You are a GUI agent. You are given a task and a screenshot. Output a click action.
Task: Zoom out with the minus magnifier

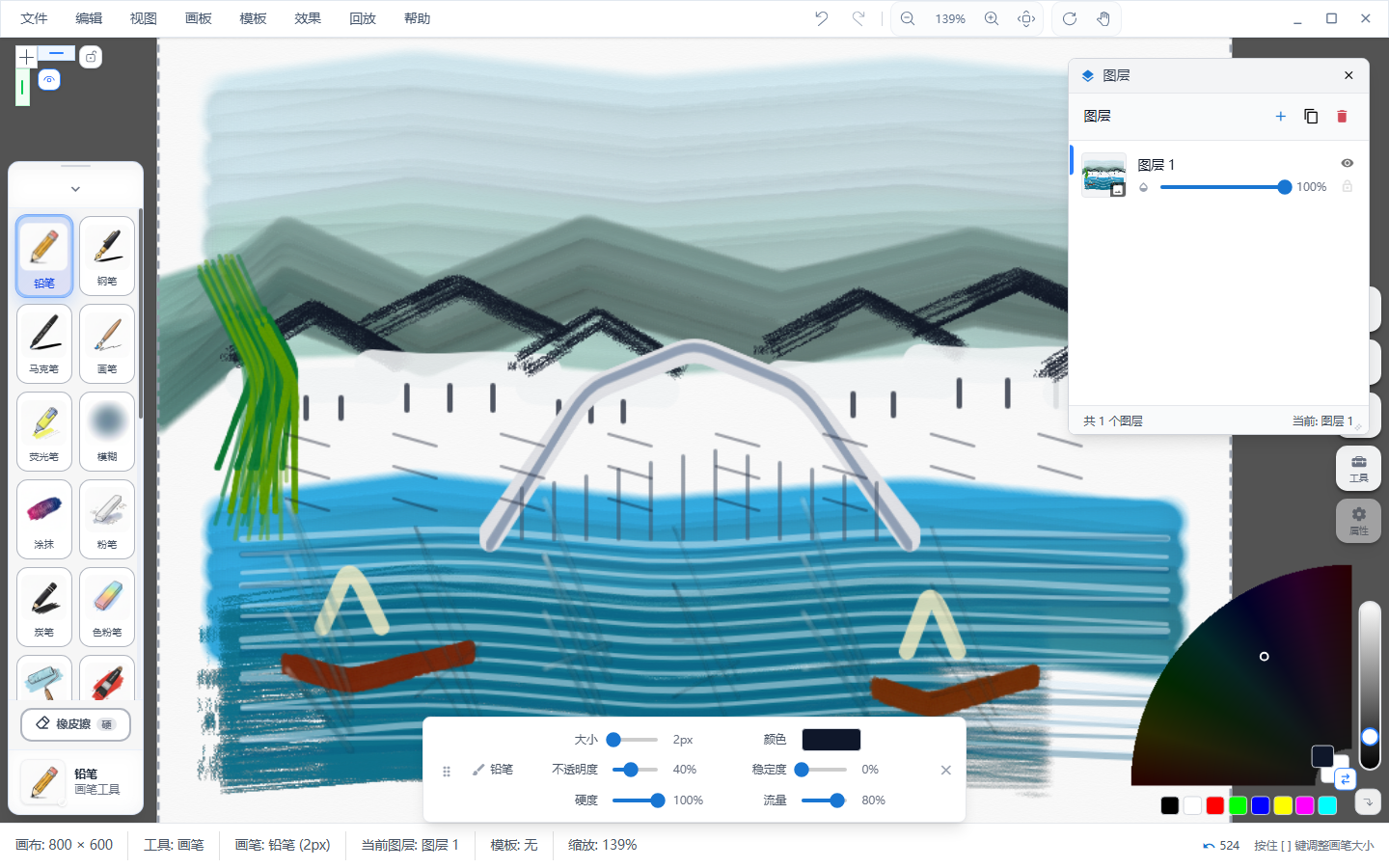[908, 18]
